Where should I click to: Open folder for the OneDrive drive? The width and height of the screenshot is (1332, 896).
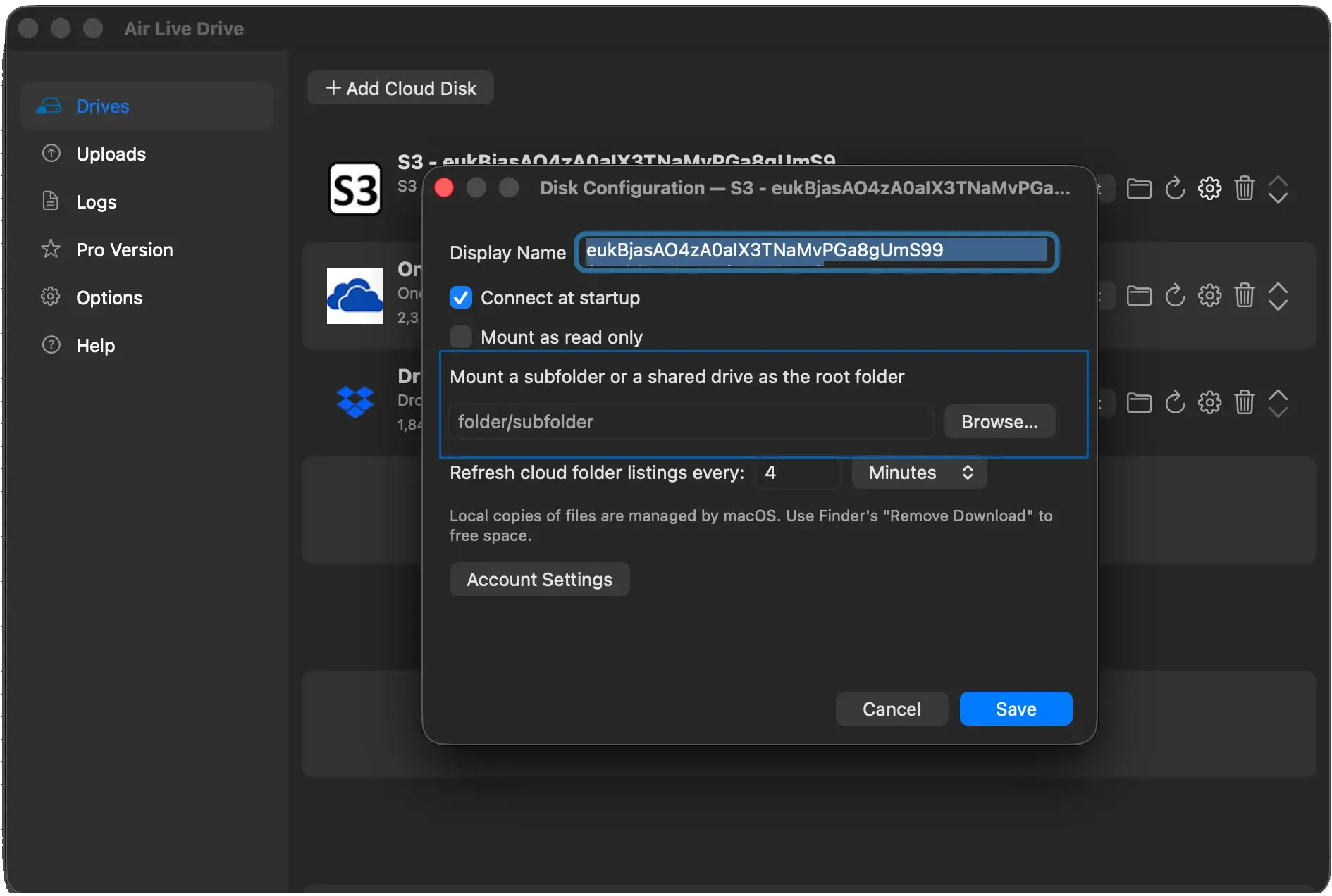1139,296
